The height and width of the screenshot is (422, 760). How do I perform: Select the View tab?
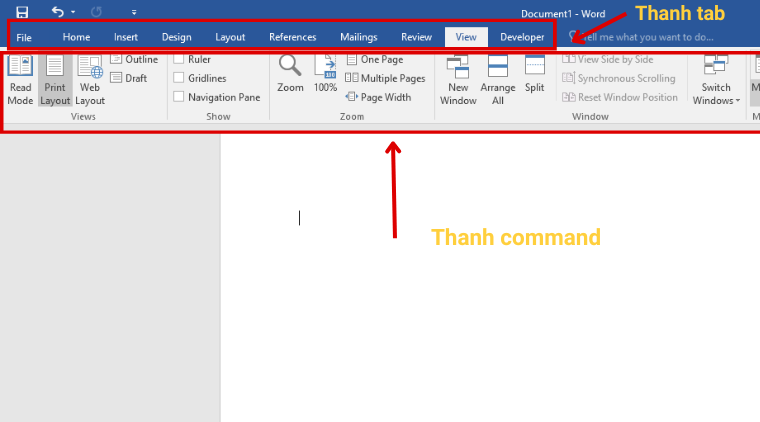click(466, 37)
